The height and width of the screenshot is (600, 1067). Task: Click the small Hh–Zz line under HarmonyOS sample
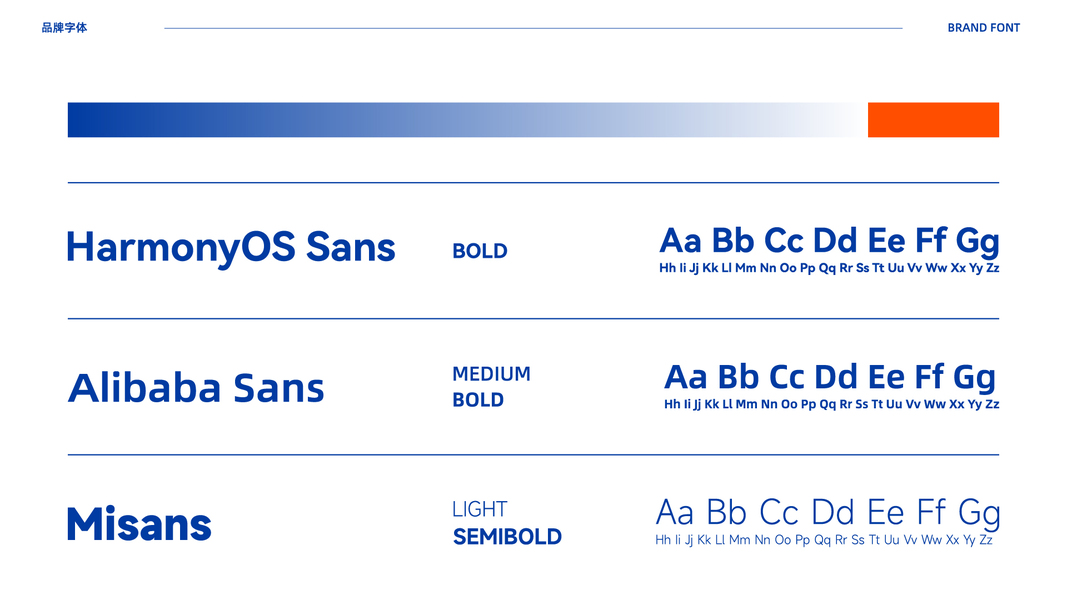[829, 268]
